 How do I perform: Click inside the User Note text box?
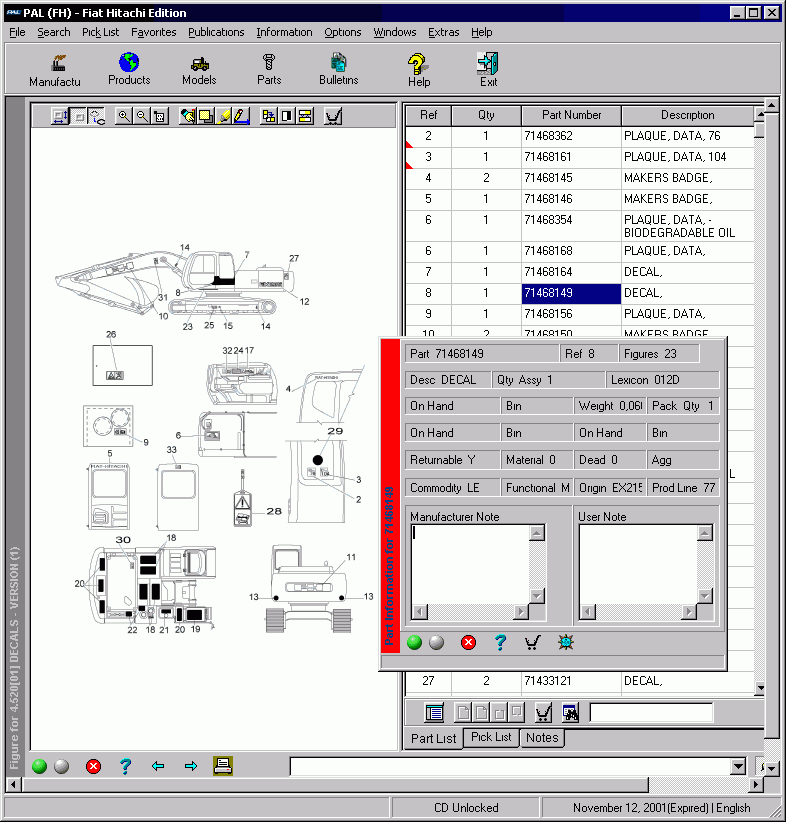click(x=638, y=564)
